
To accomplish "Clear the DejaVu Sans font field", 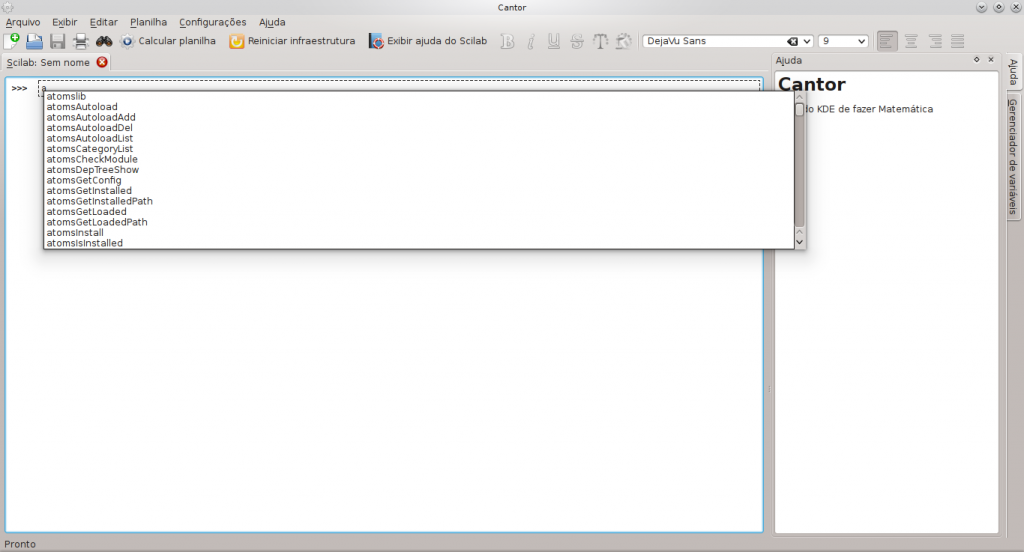I will click(x=792, y=41).
